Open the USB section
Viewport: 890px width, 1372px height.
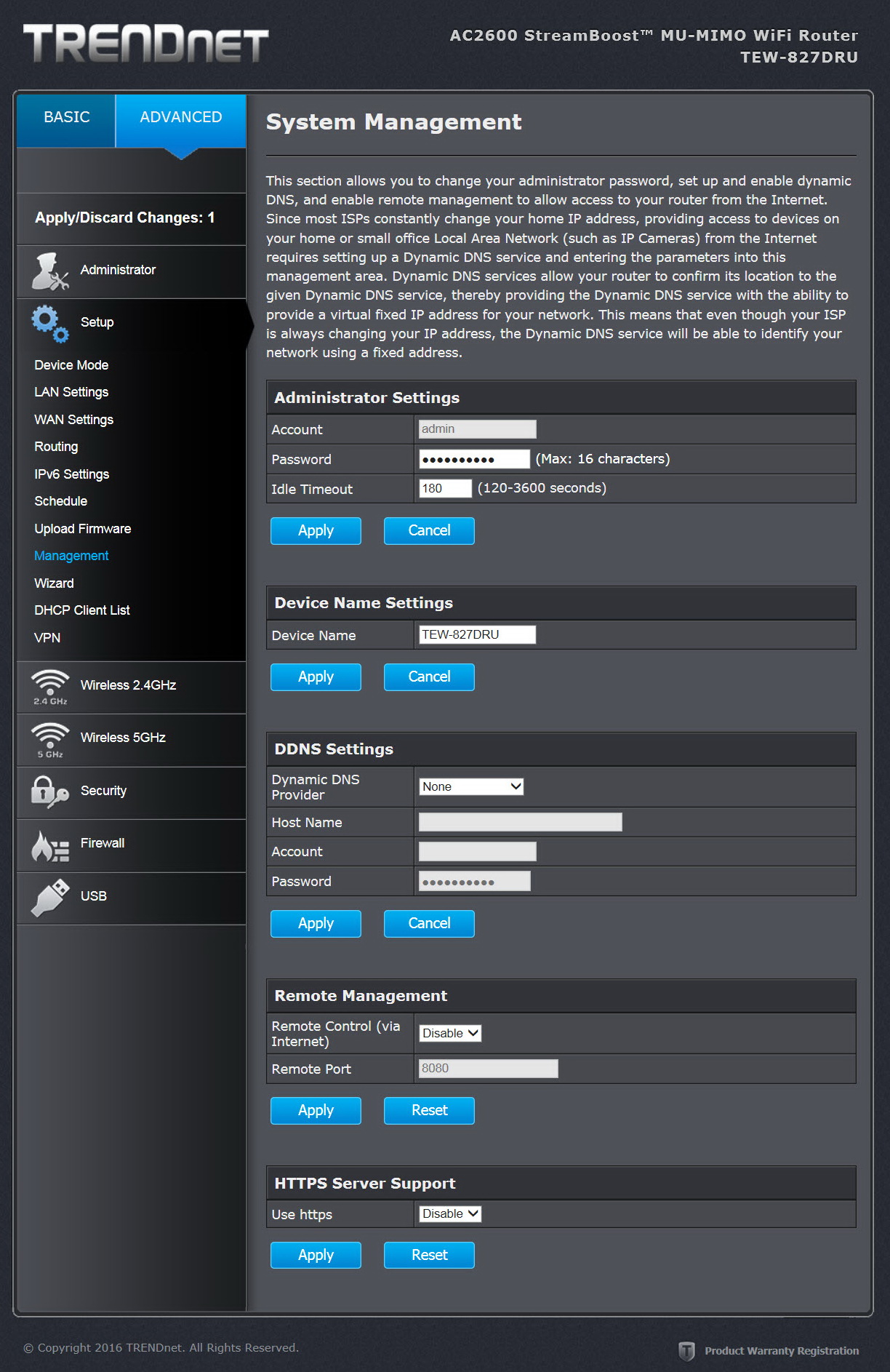(132, 897)
